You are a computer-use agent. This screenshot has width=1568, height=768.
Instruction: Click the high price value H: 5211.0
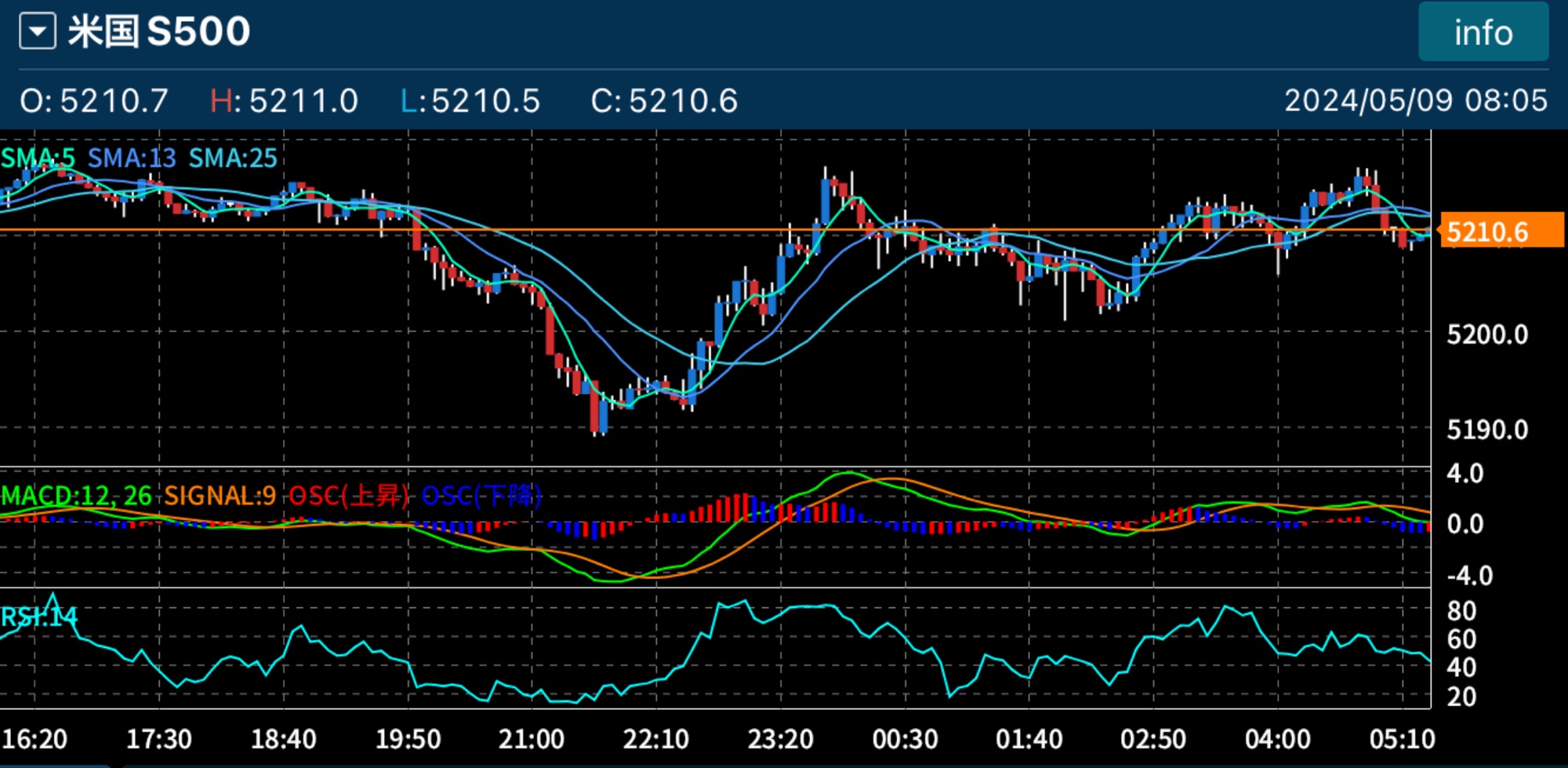tap(284, 101)
